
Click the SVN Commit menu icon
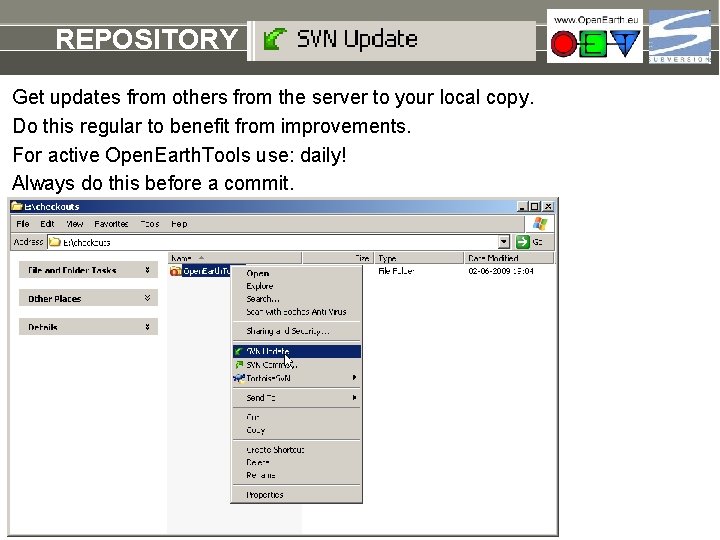point(239,365)
